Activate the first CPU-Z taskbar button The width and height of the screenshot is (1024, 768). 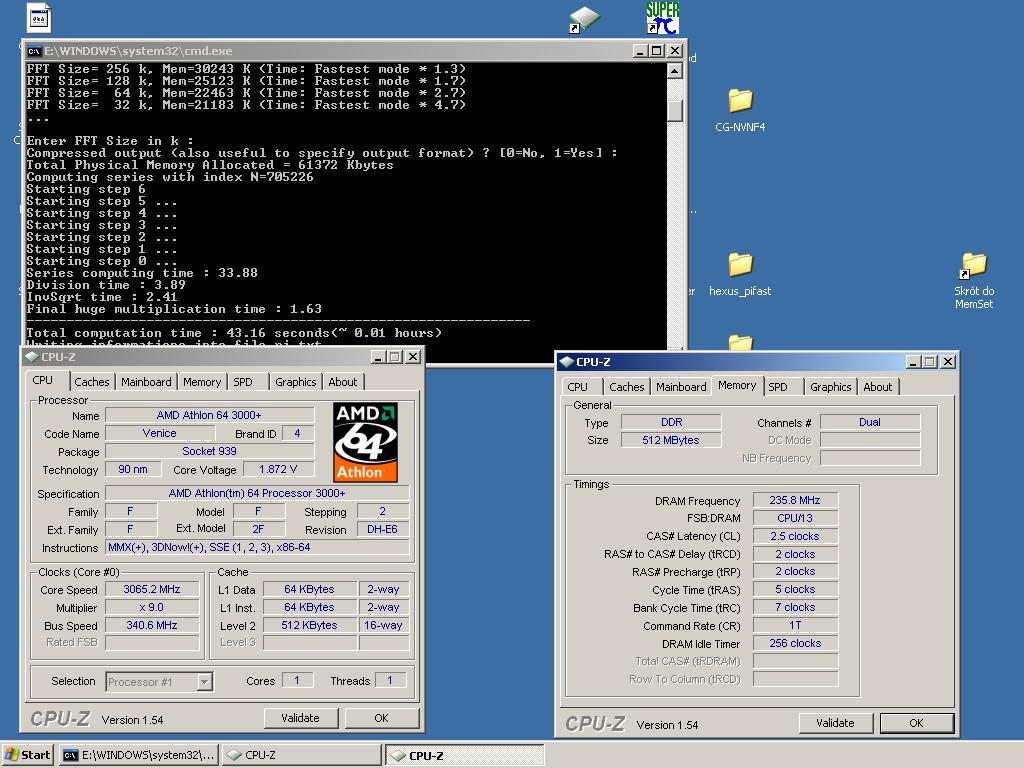click(x=302, y=755)
